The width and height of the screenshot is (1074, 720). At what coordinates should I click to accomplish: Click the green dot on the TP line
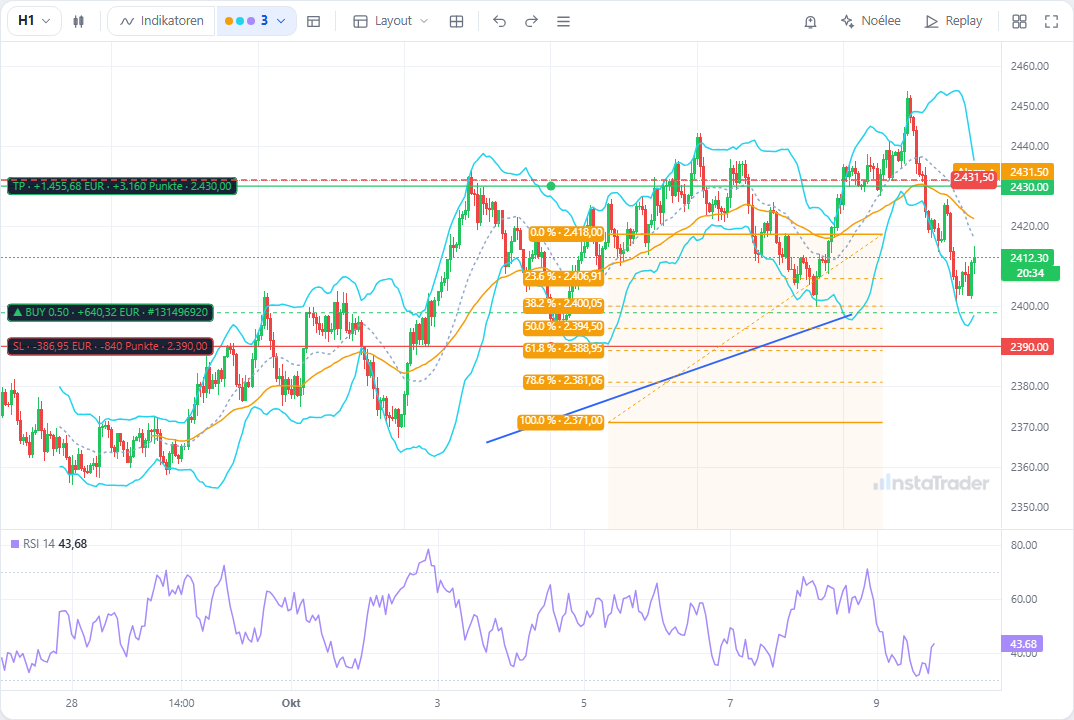tap(551, 186)
